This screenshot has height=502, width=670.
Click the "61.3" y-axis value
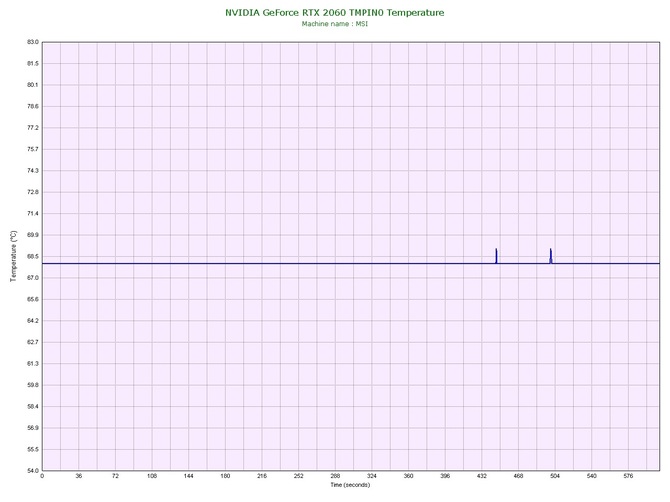33,364
